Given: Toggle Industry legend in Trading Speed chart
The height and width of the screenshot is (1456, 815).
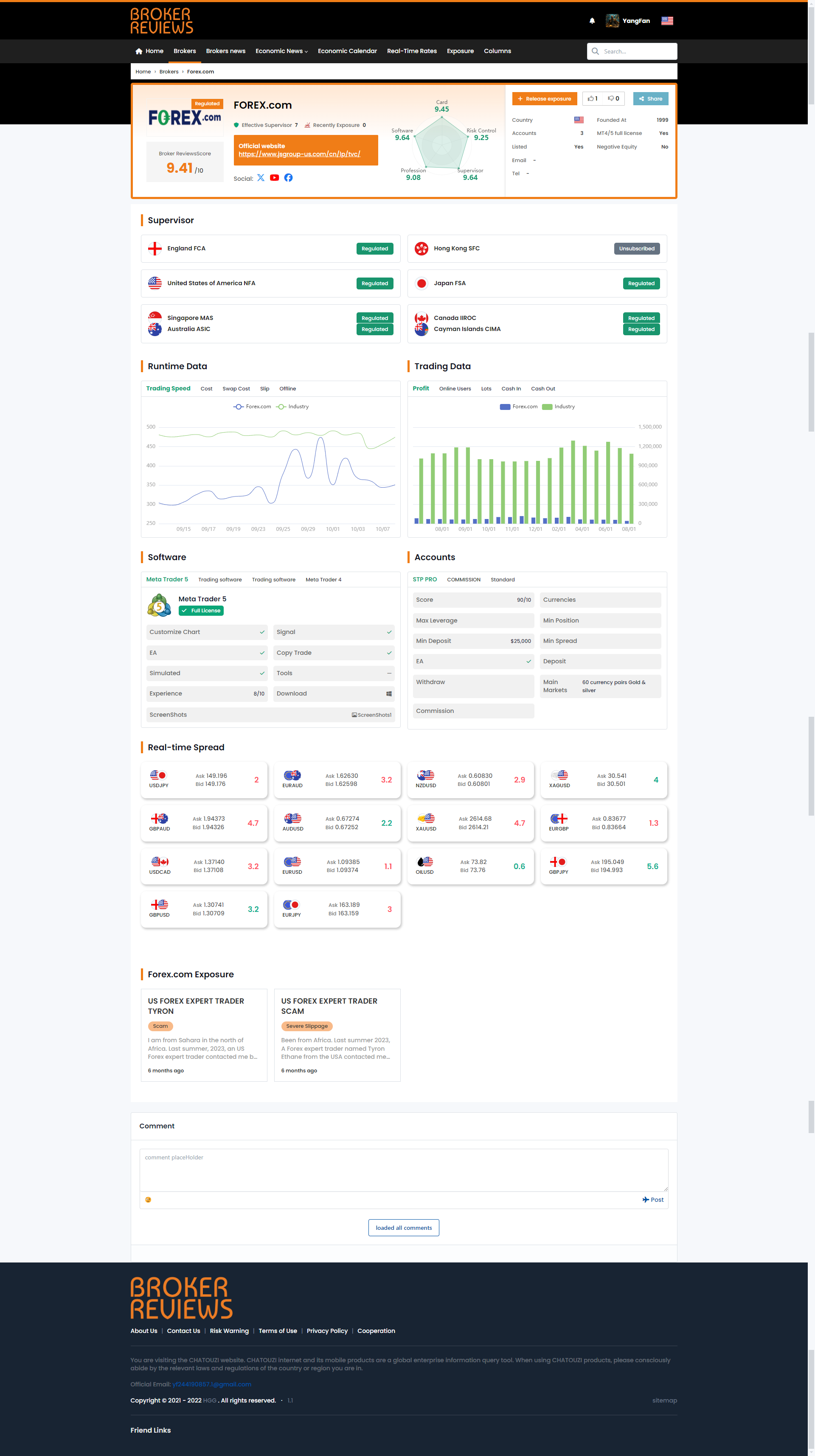Looking at the screenshot, I should tap(293, 407).
